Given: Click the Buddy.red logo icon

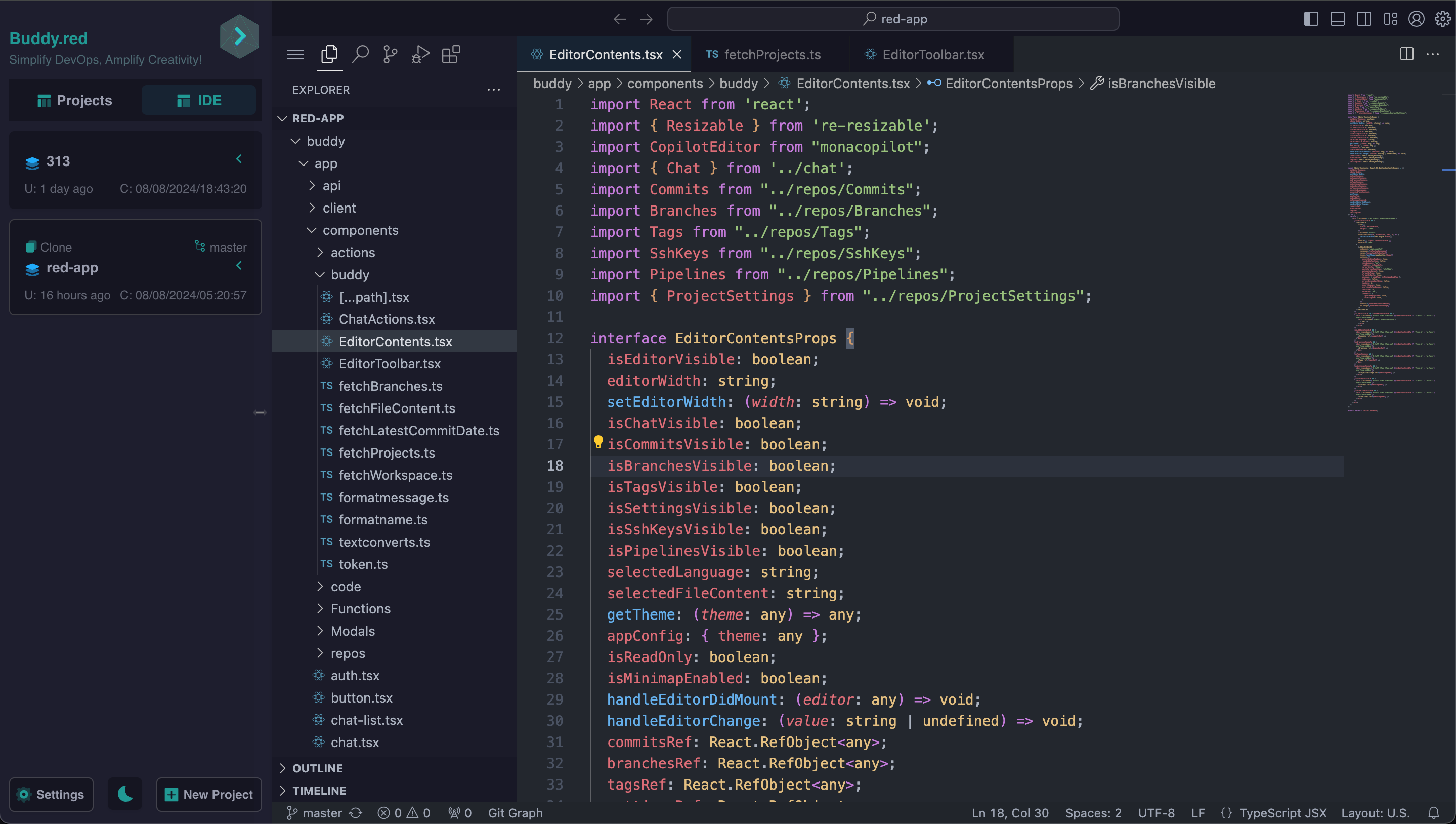Looking at the screenshot, I should click(239, 36).
